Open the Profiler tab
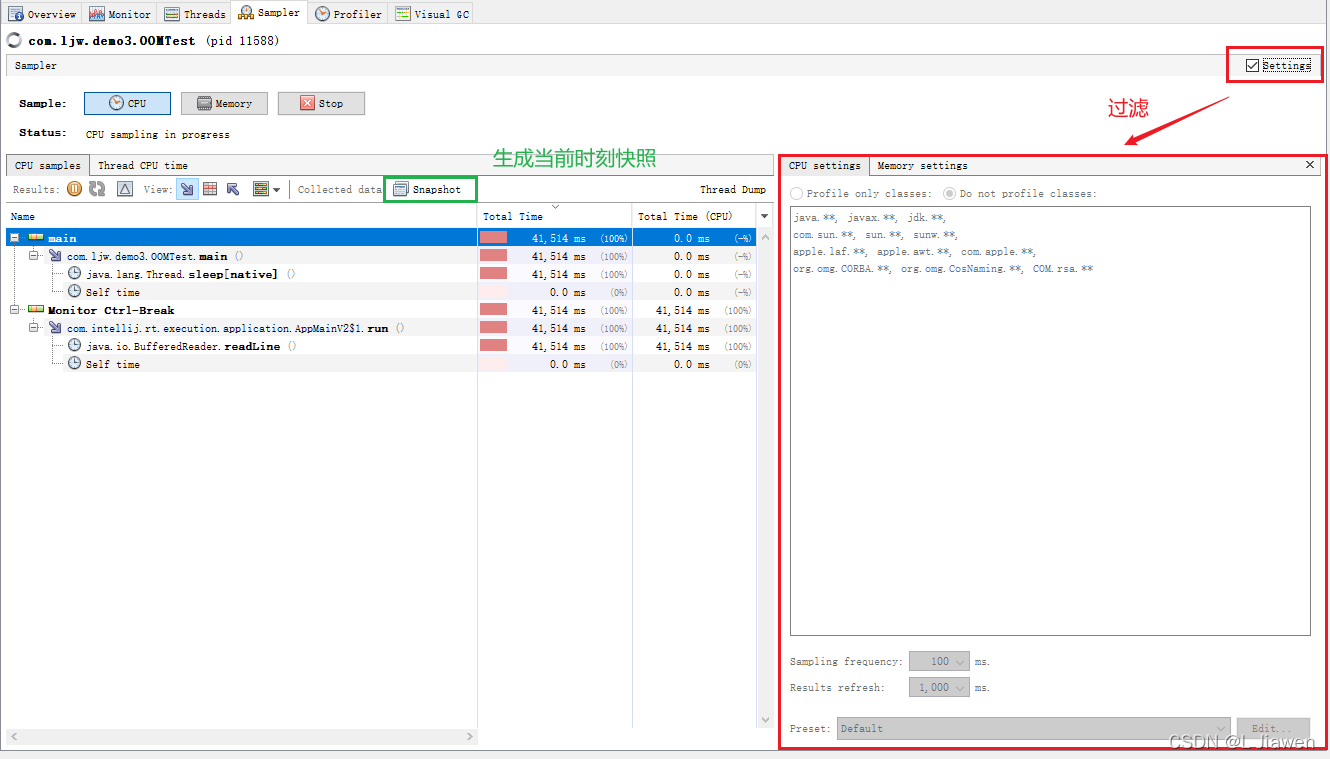The image size is (1330, 759). (347, 14)
